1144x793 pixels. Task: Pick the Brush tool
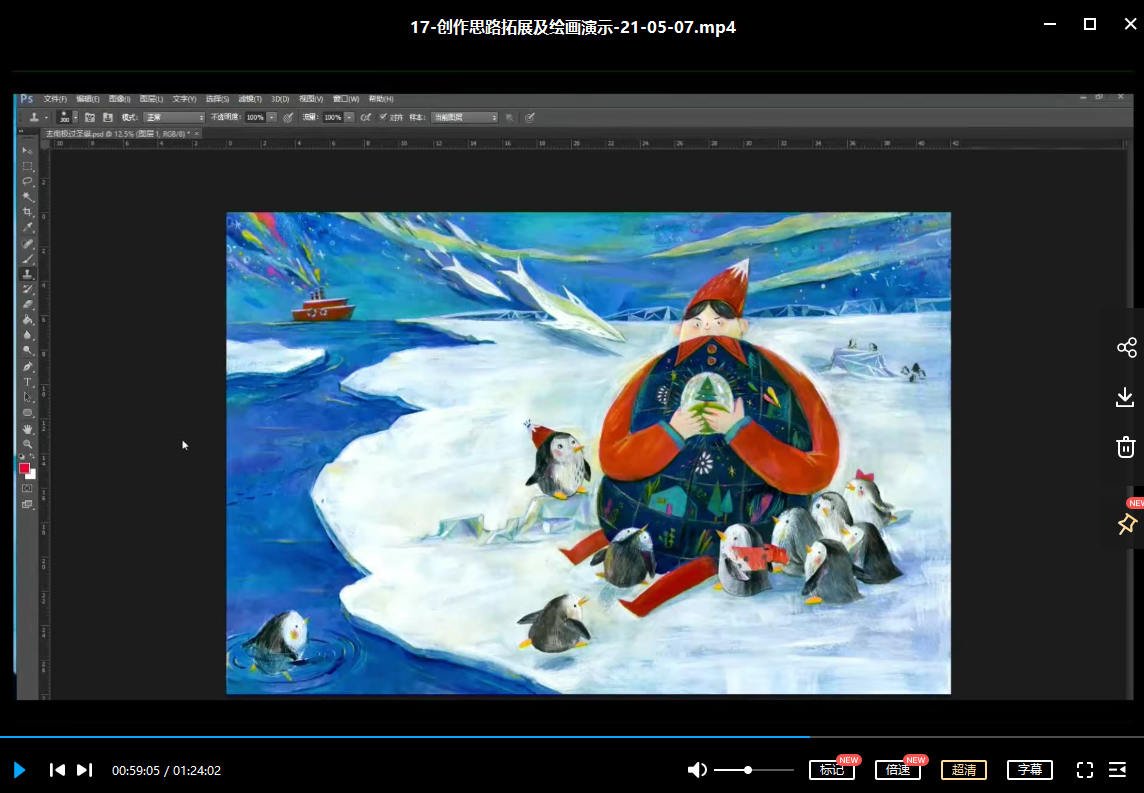(28, 256)
